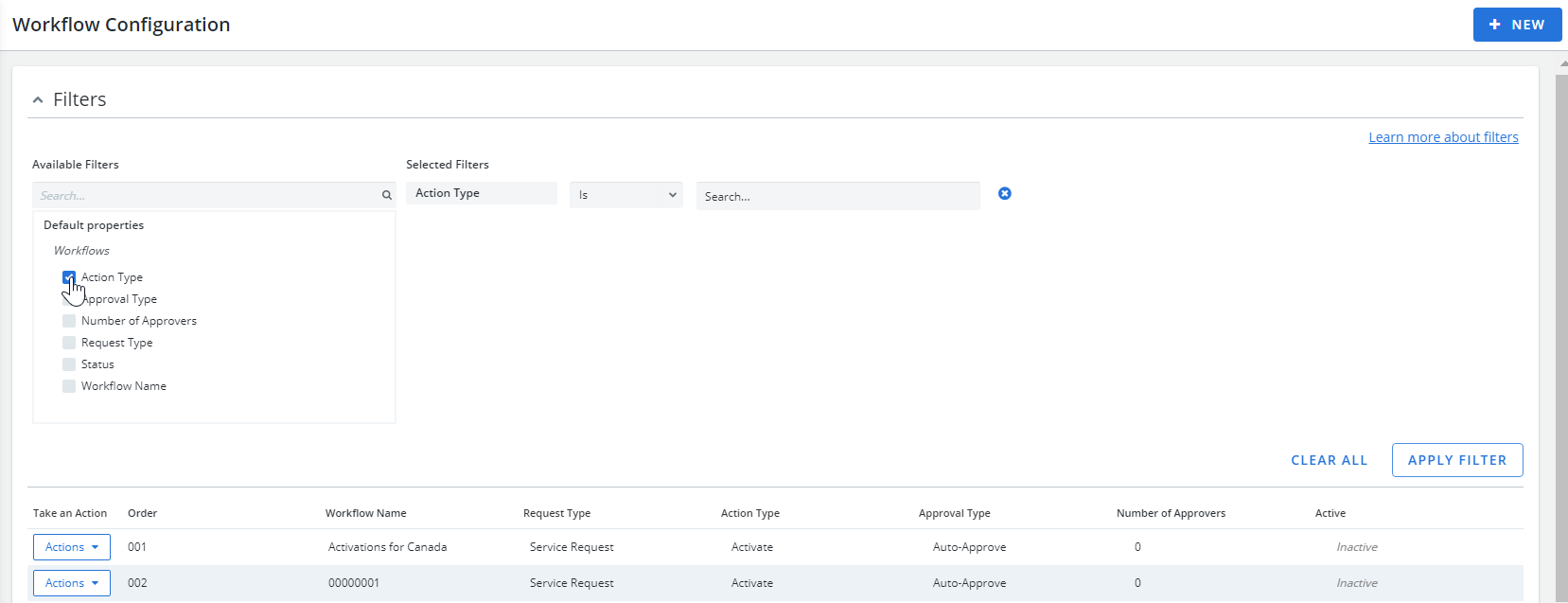Check the Request Type filter checkbox

pos(69,343)
